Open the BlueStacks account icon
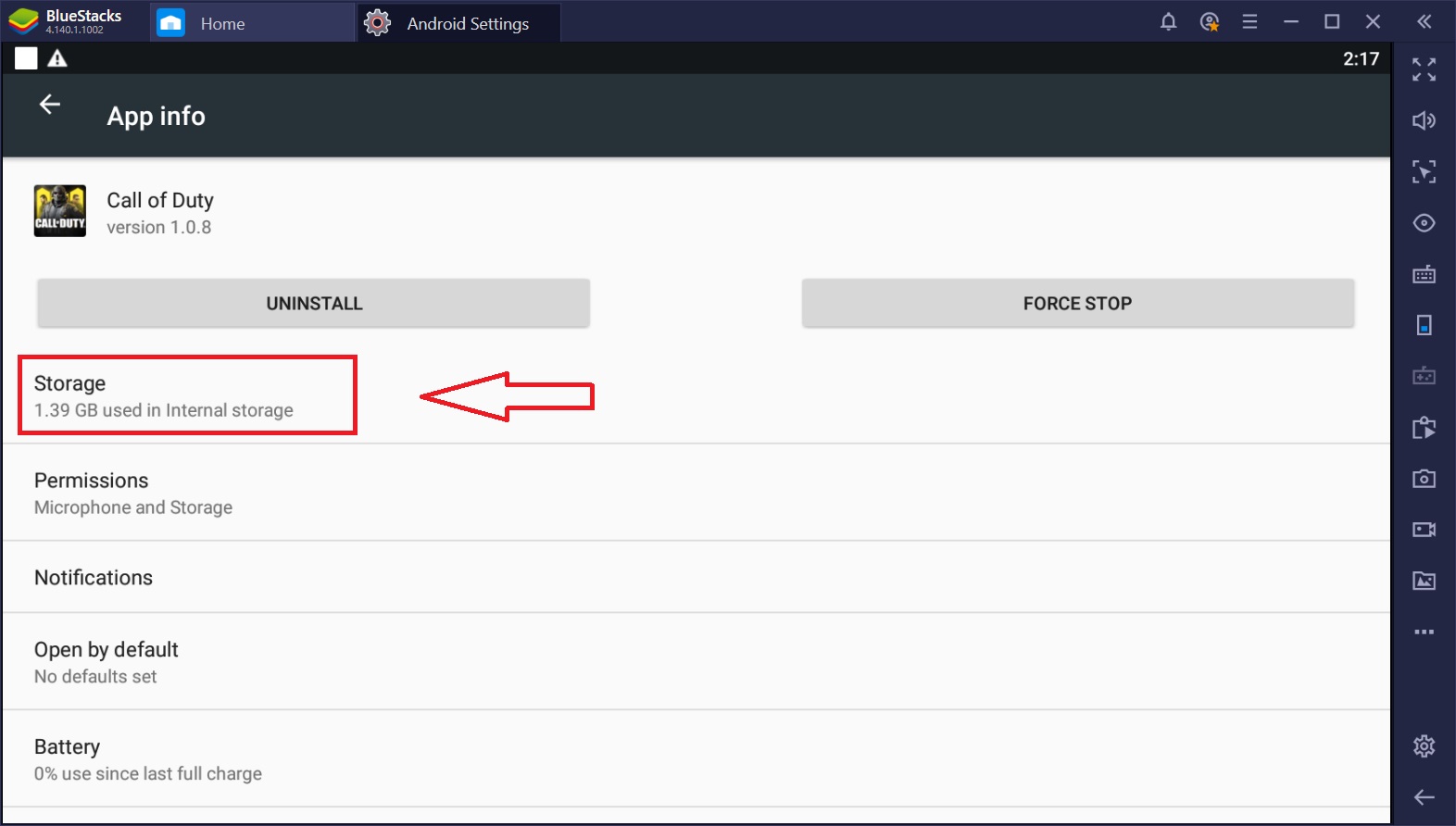The width and height of the screenshot is (1456, 826). click(1210, 21)
